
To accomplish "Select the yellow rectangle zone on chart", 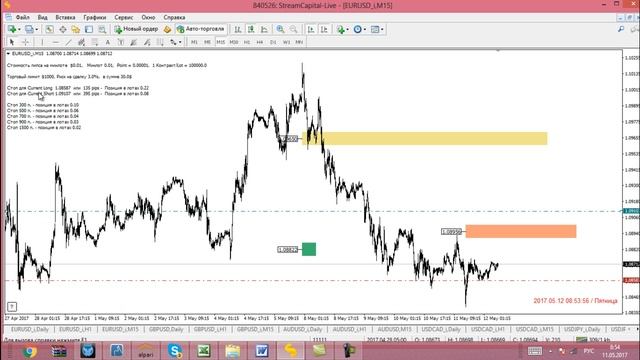I will [x=424, y=138].
